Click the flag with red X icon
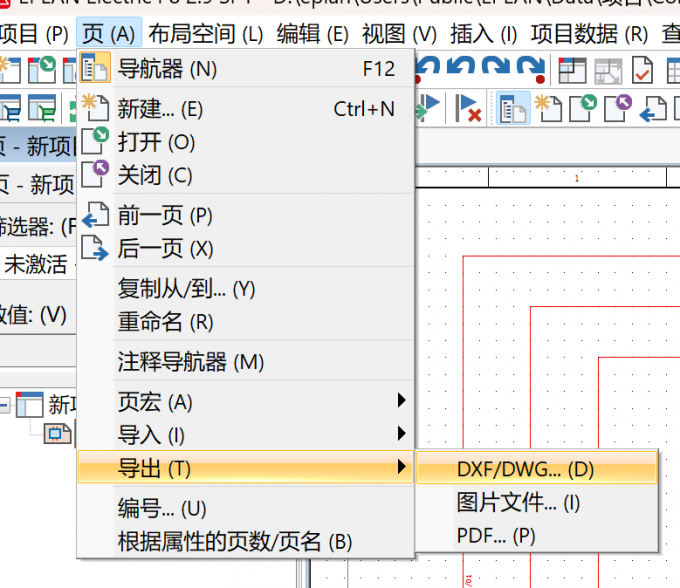The image size is (680, 588). click(468, 108)
